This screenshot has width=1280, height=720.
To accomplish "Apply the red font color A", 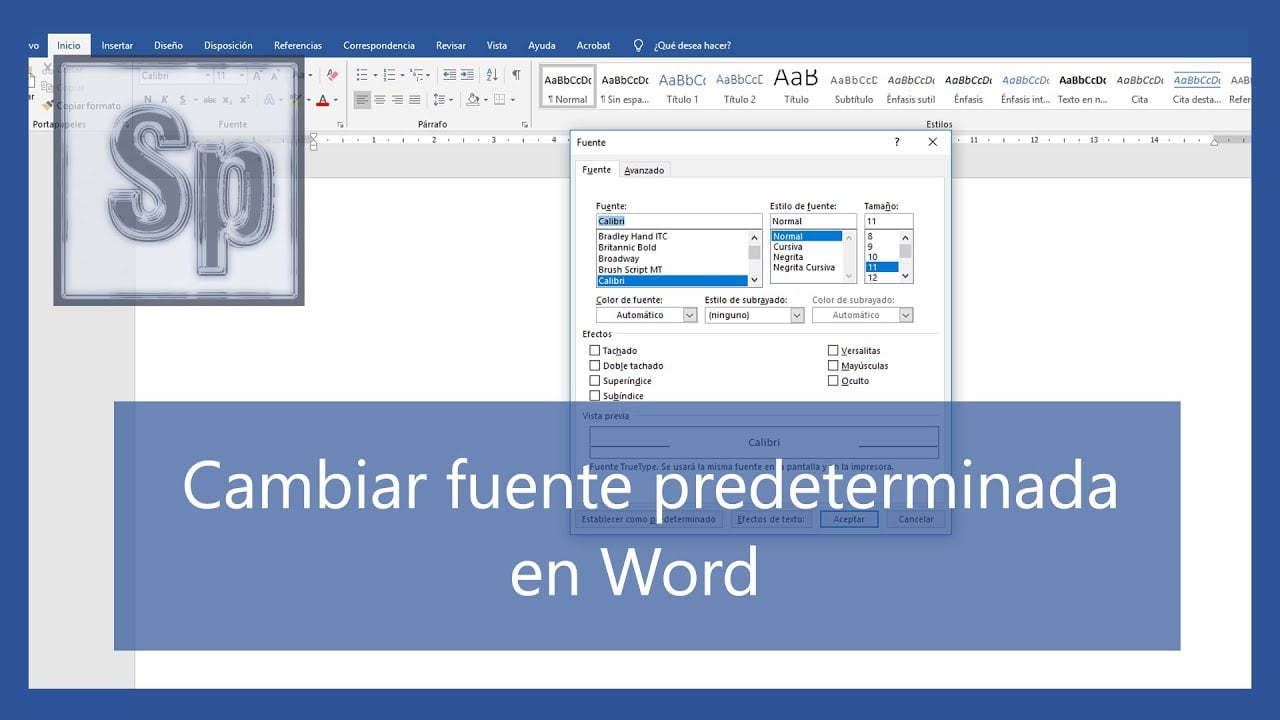I will 322,100.
